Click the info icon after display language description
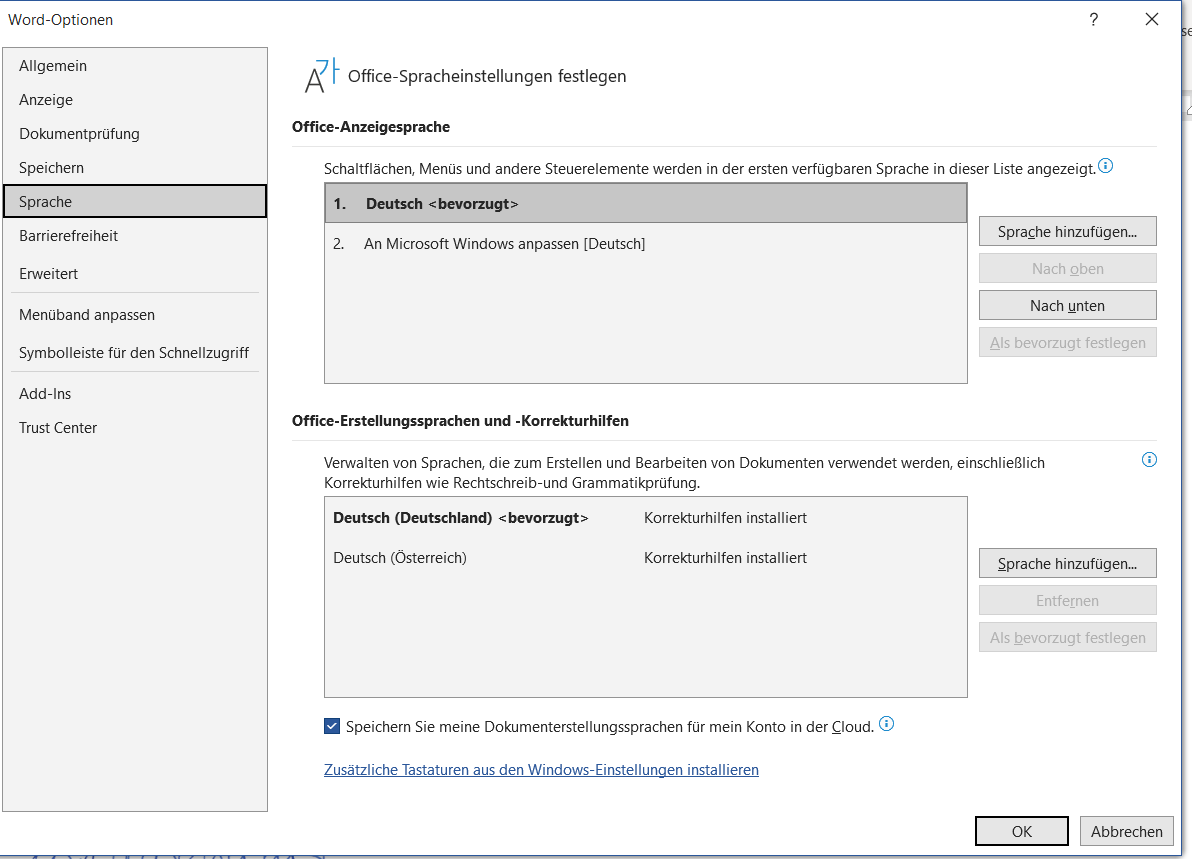The image size is (1192, 859). (x=1106, y=166)
